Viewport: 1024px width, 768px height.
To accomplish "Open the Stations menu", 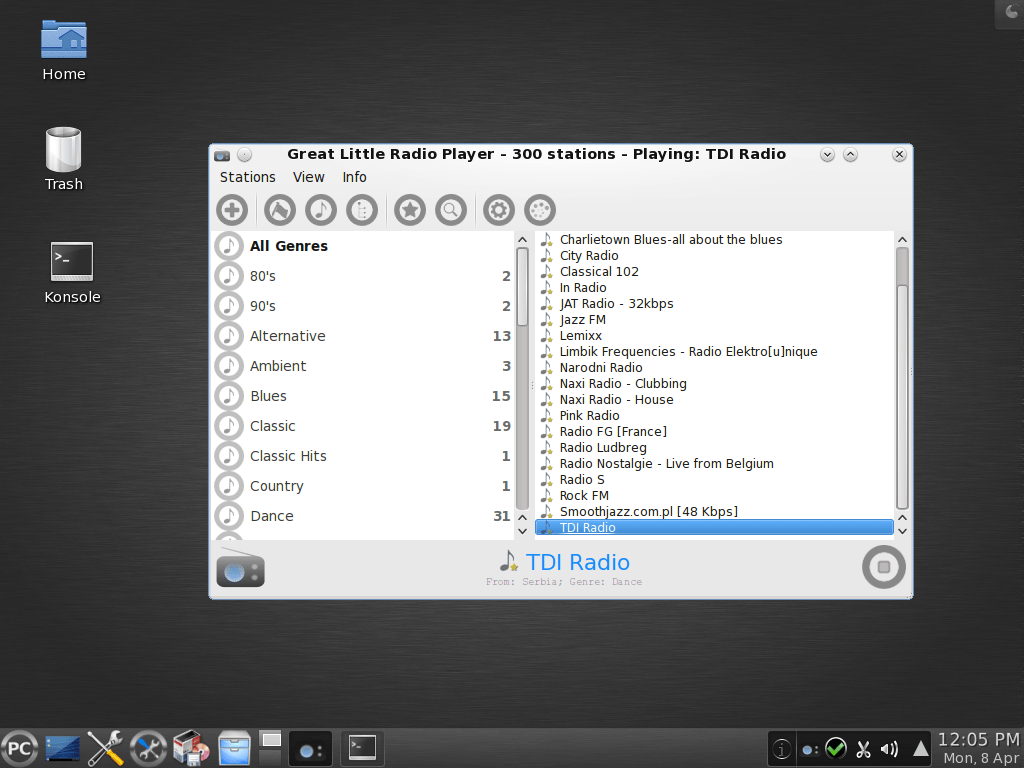I will click(x=247, y=177).
